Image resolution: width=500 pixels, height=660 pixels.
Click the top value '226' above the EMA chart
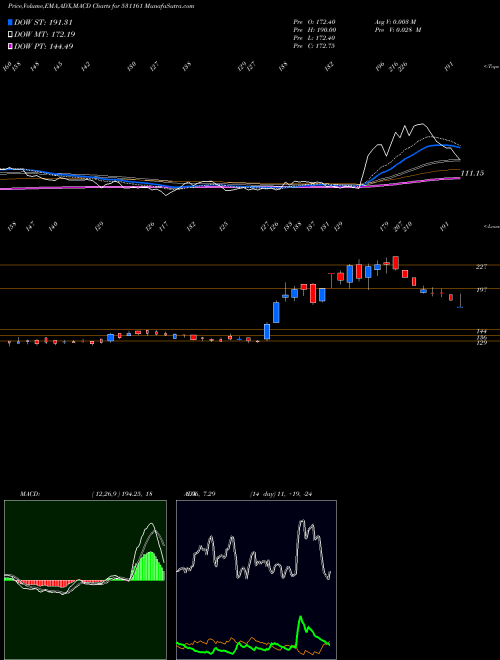pos(402,67)
